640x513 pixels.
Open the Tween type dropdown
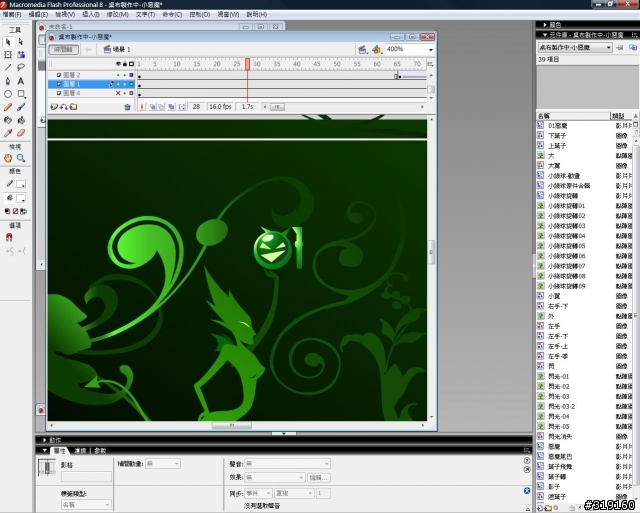(162, 464)
